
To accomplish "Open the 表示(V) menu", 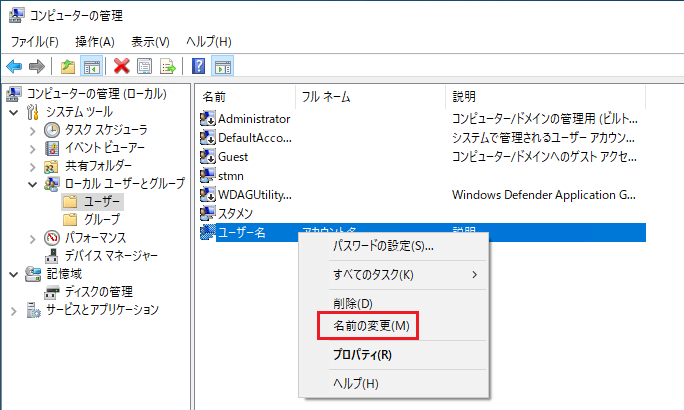I will [150, 42].
